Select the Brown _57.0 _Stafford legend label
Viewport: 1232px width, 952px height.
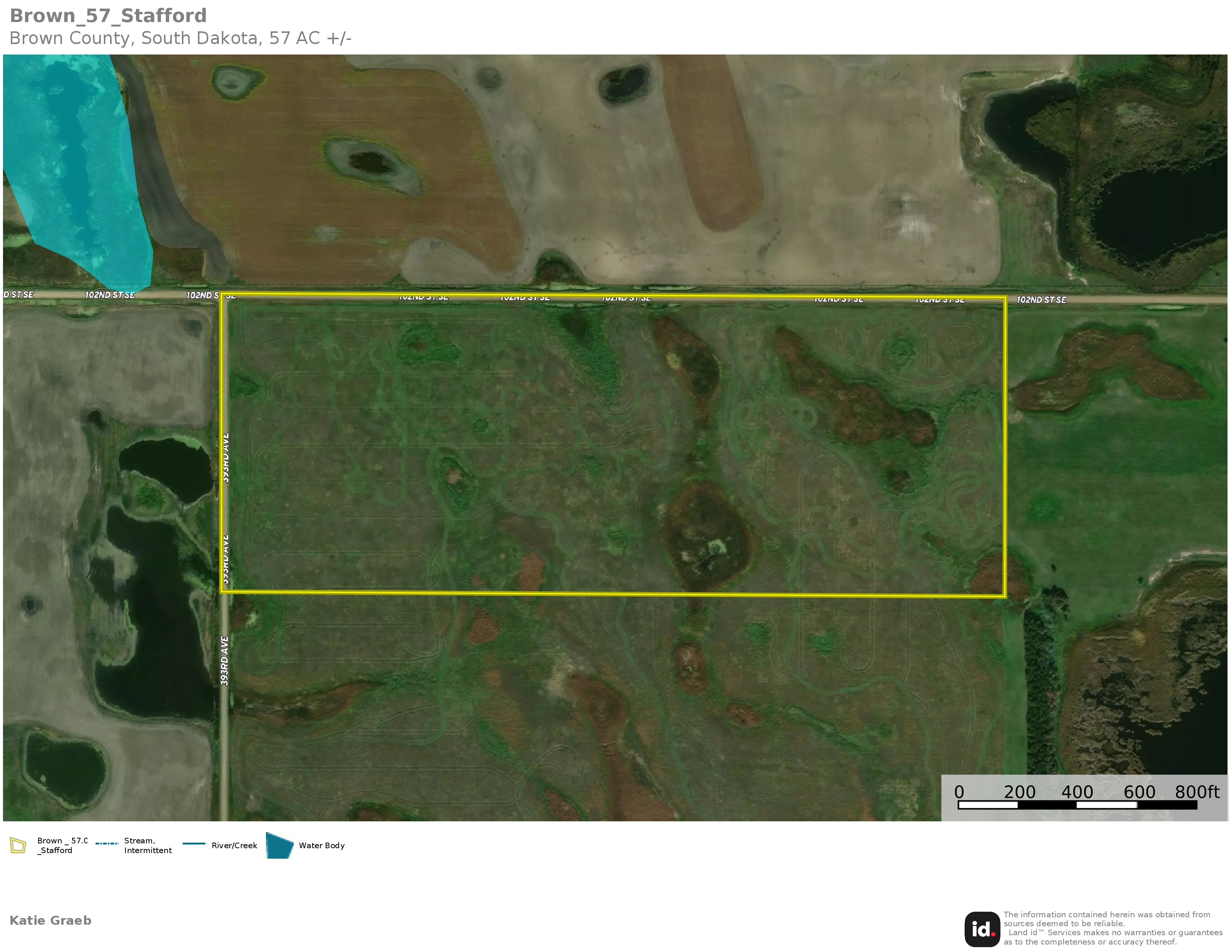point(62,845)
